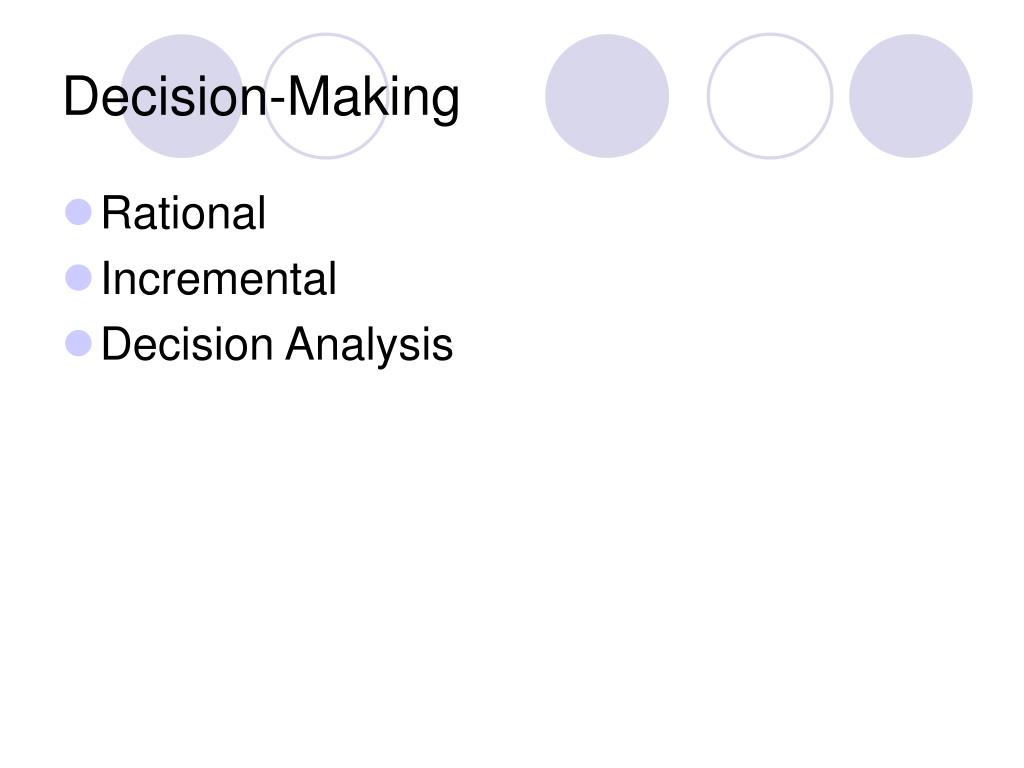The height and width of the screenshot is (768, 1024).
Task: Select the filled circle behind the word "Decision" in the title
Action: [182, 96]
